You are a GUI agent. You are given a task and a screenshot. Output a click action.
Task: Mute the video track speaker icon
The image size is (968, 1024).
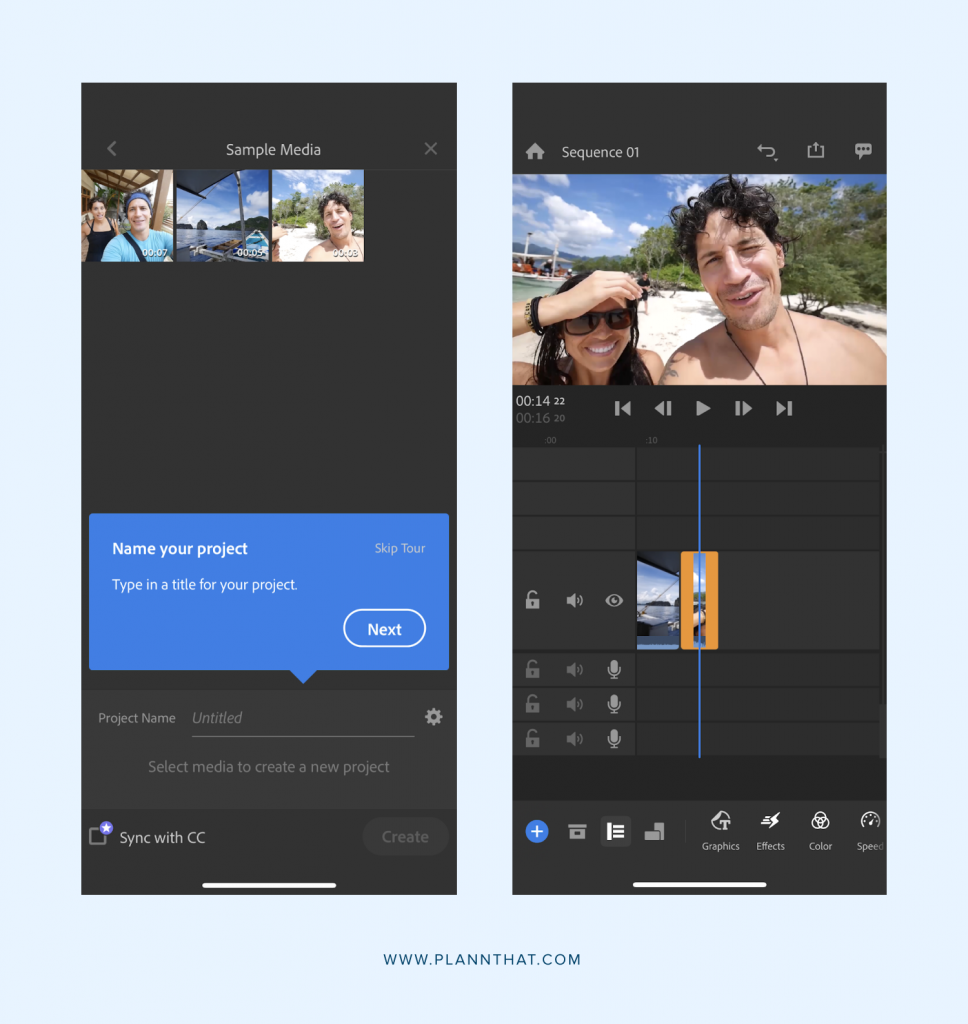[574, 600]
